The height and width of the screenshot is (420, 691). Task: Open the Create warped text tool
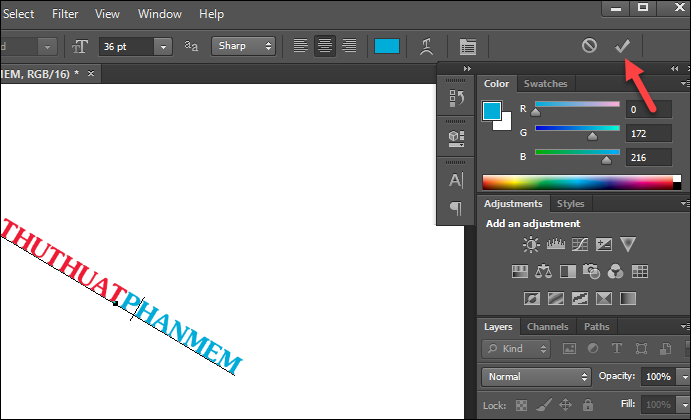426,46
